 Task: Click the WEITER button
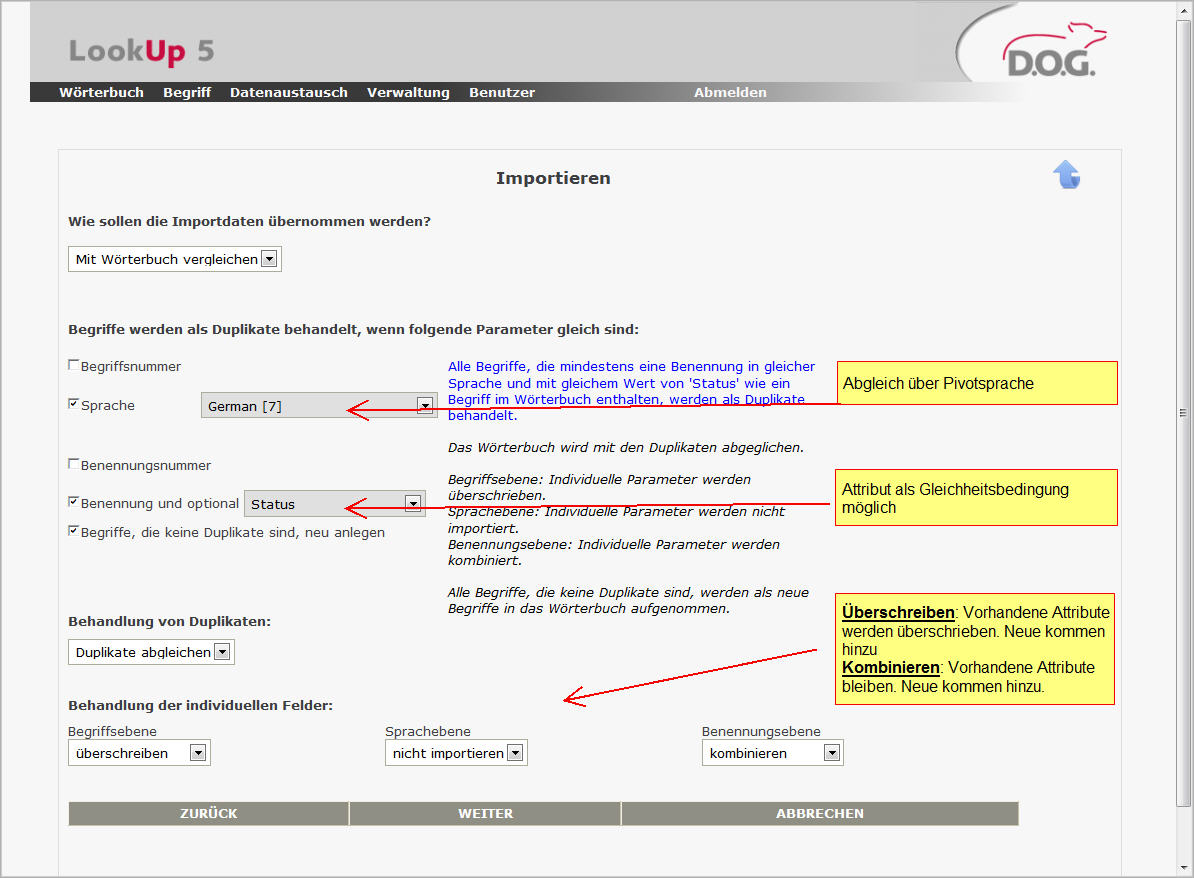[485, 813]
